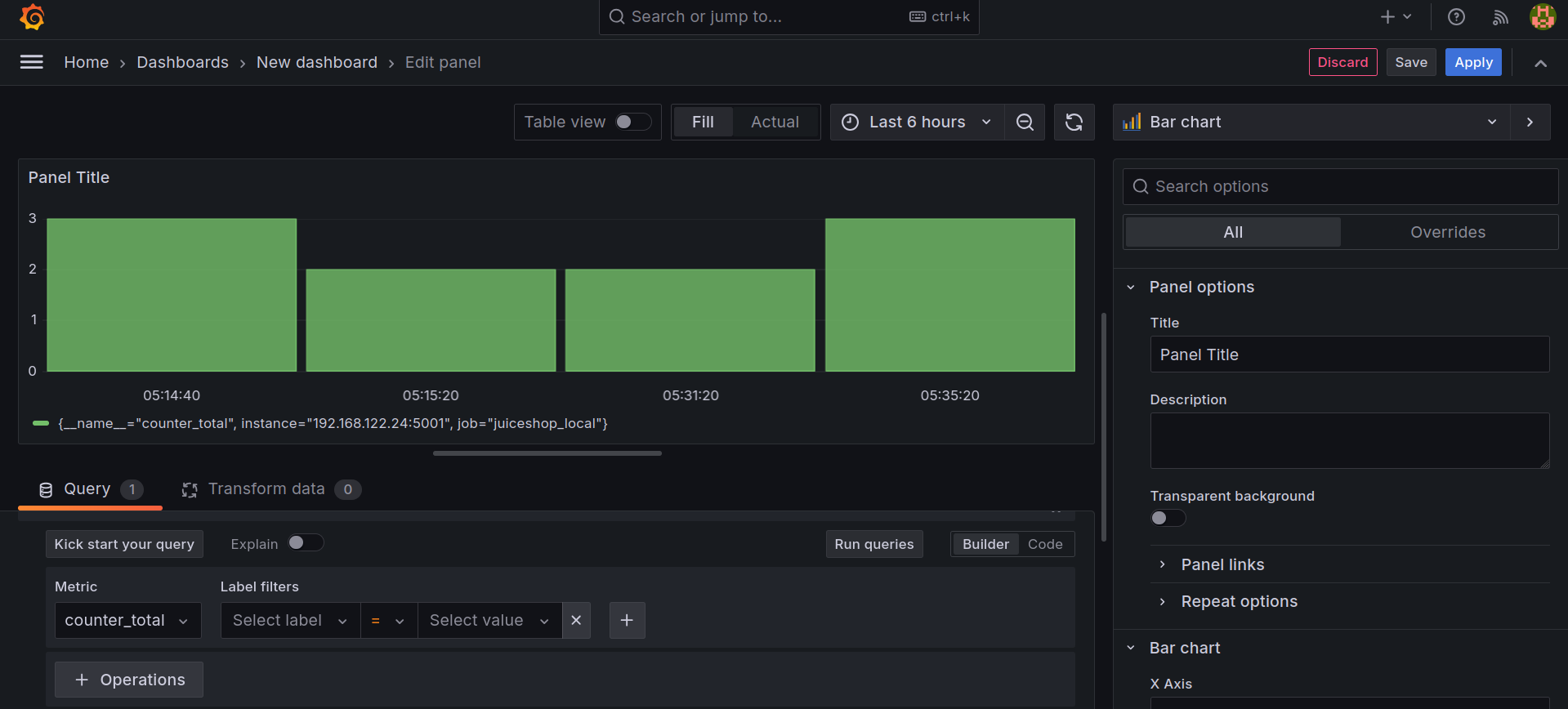
Task: Go to Dashboards breadcrumb
Action: point(182,62)
